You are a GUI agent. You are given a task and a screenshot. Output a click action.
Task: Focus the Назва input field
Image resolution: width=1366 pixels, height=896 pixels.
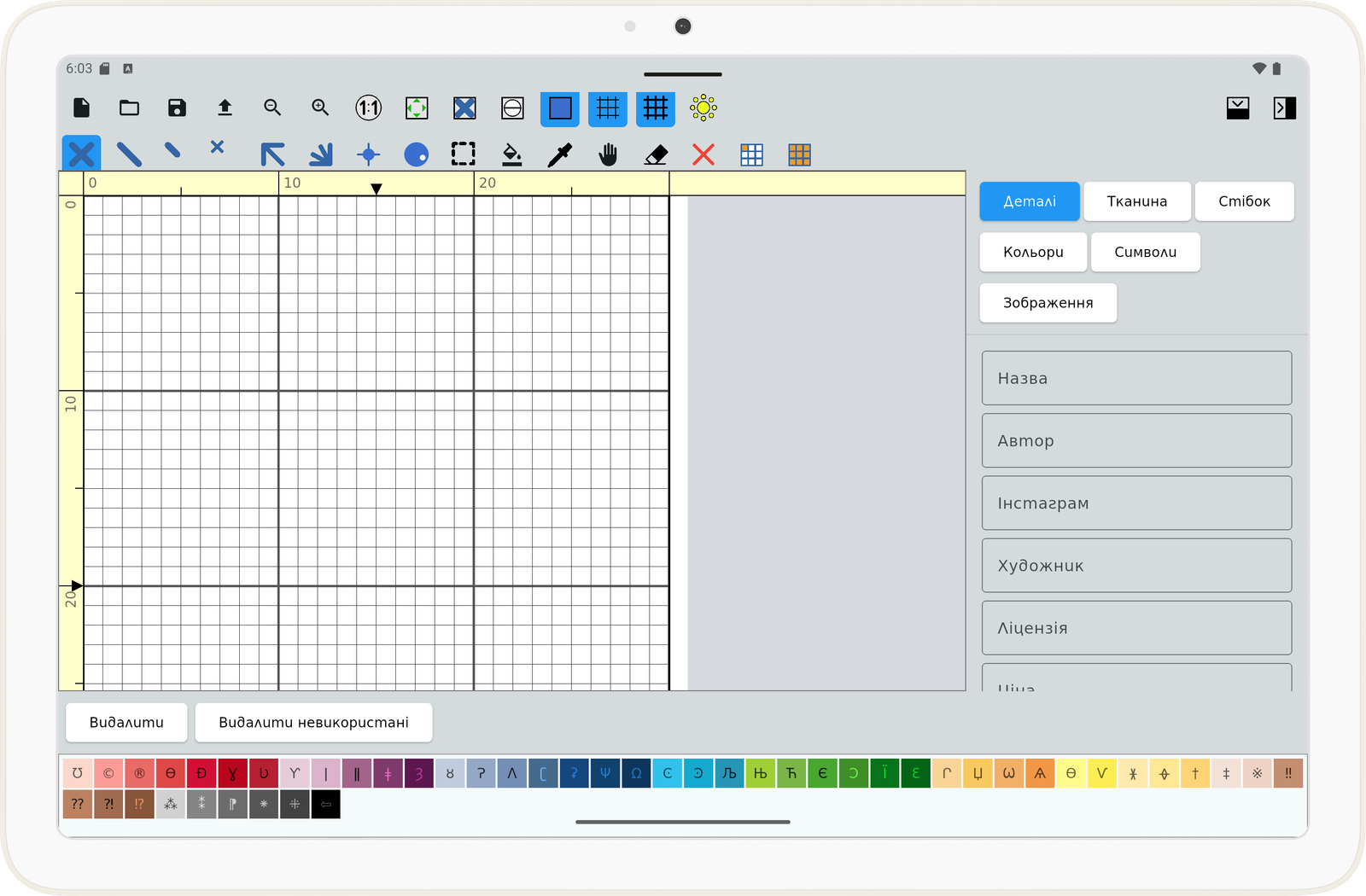click(x=1137, y=378)
